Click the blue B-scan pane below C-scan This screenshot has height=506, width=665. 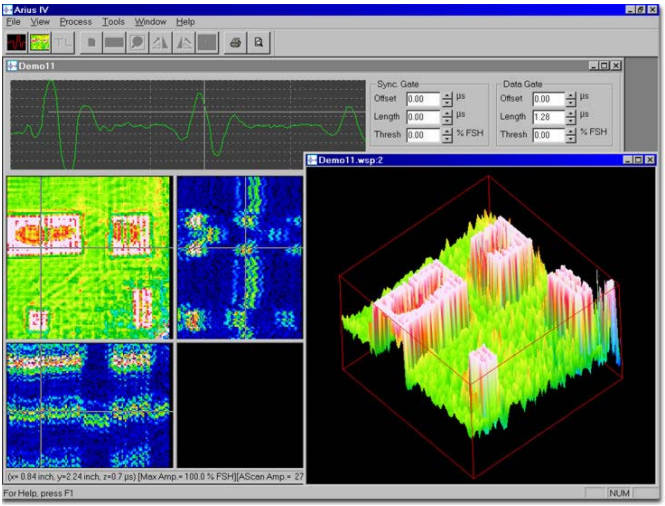pyautogui.click(x=89, y=405)
